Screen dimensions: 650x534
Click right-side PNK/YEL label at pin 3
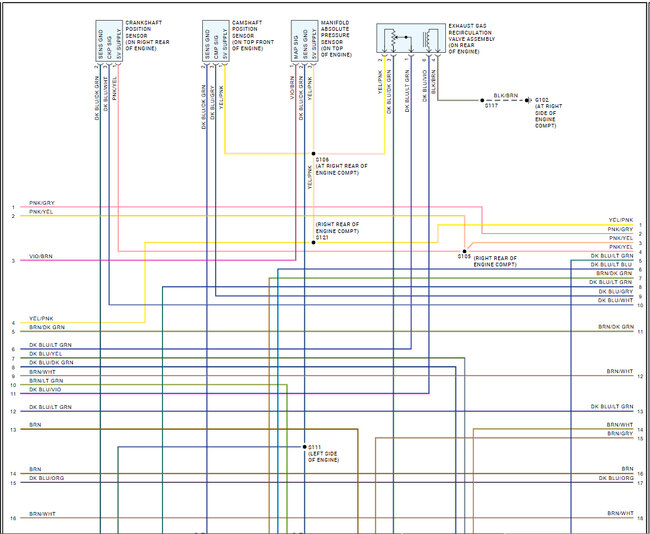621,238
